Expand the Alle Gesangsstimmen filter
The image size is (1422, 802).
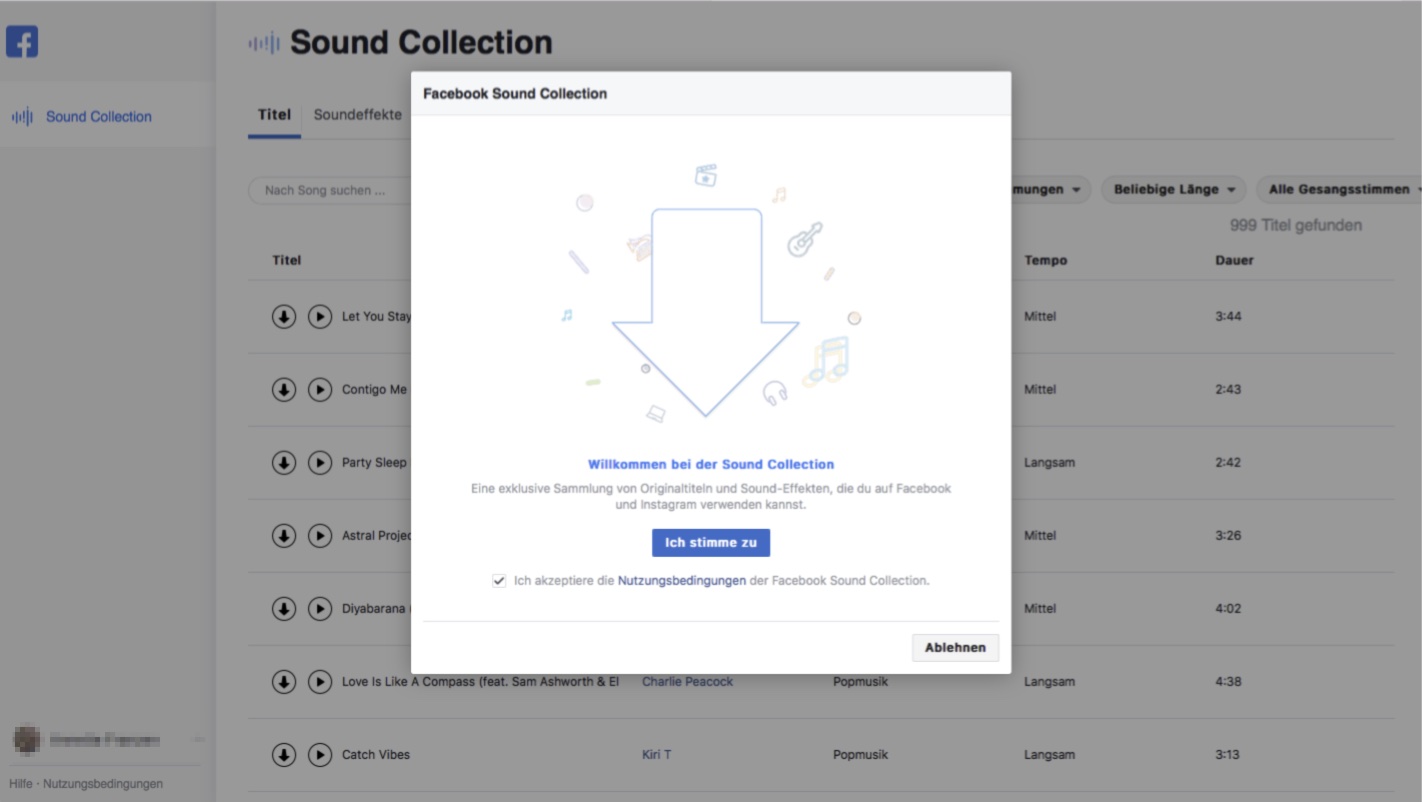coord(1340,189)
